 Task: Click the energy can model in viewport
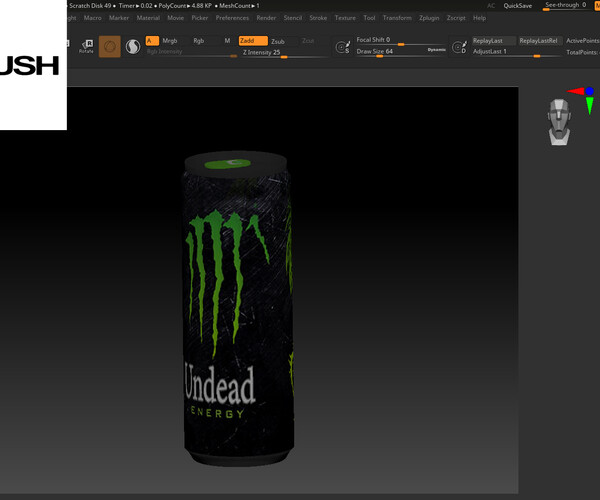[x=237, y=308]
